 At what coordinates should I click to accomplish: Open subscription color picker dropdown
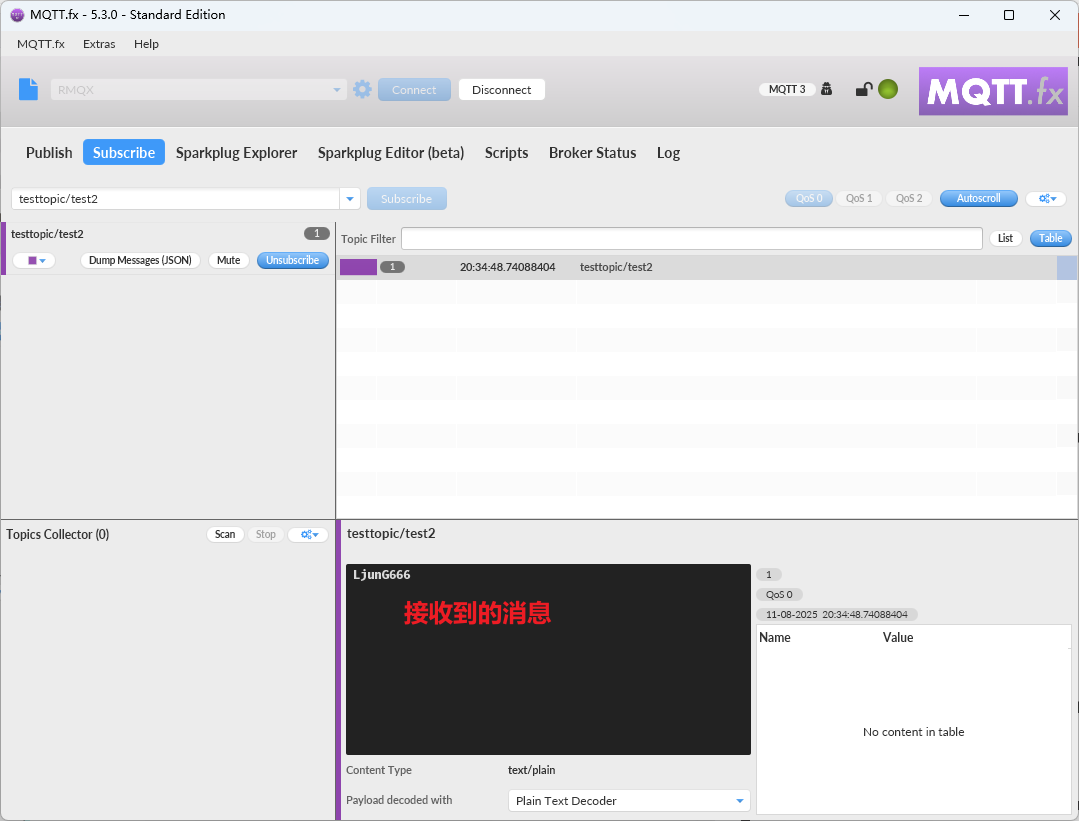[34, 260]
